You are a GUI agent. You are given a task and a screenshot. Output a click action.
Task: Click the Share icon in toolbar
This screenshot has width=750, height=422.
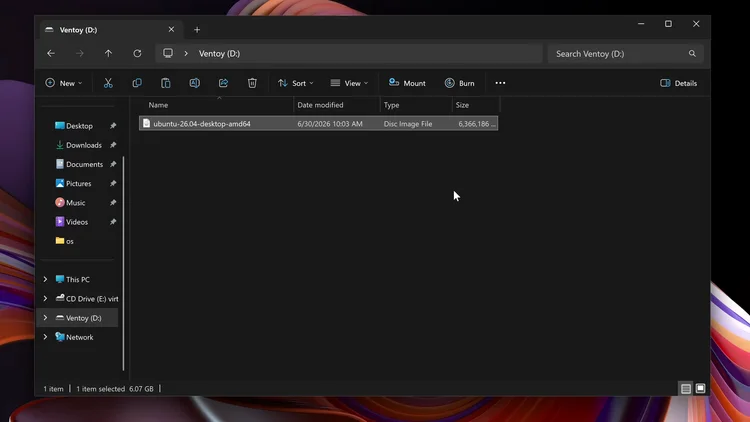(223, 83)
